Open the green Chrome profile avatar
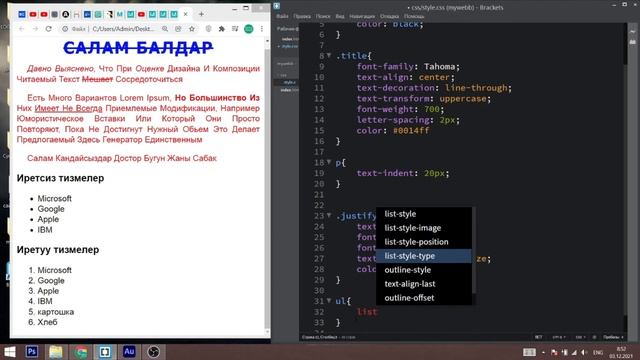This screenshot has width=640, height=360. 249,29
